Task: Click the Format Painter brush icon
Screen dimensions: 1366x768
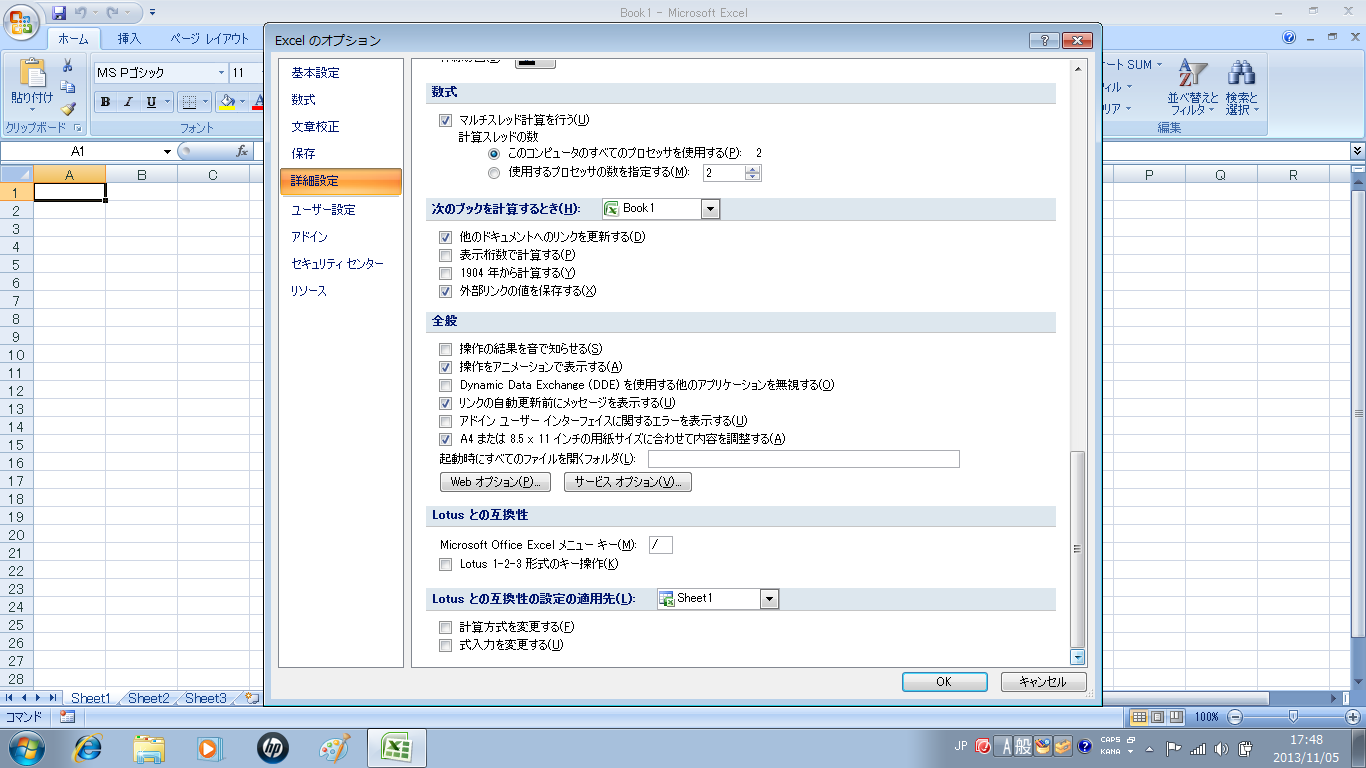Action: pyautogui.click(x=68, y=109)
